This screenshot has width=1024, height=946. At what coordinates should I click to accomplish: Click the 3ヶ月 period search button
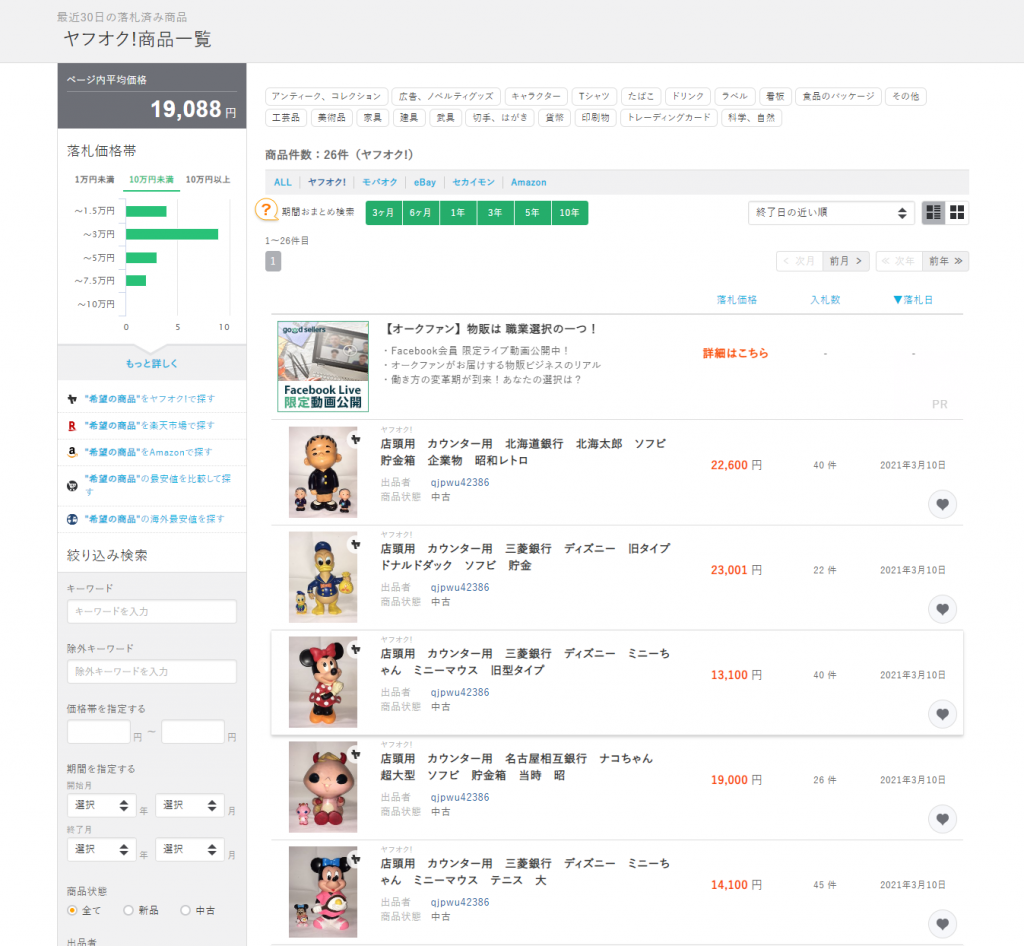coord(384,213)
